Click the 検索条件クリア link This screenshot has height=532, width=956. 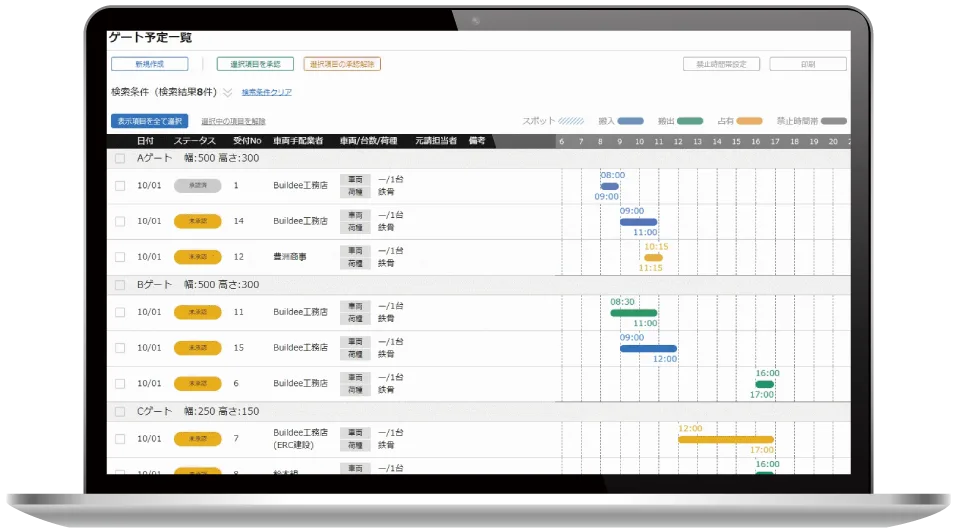click(266, 92)
